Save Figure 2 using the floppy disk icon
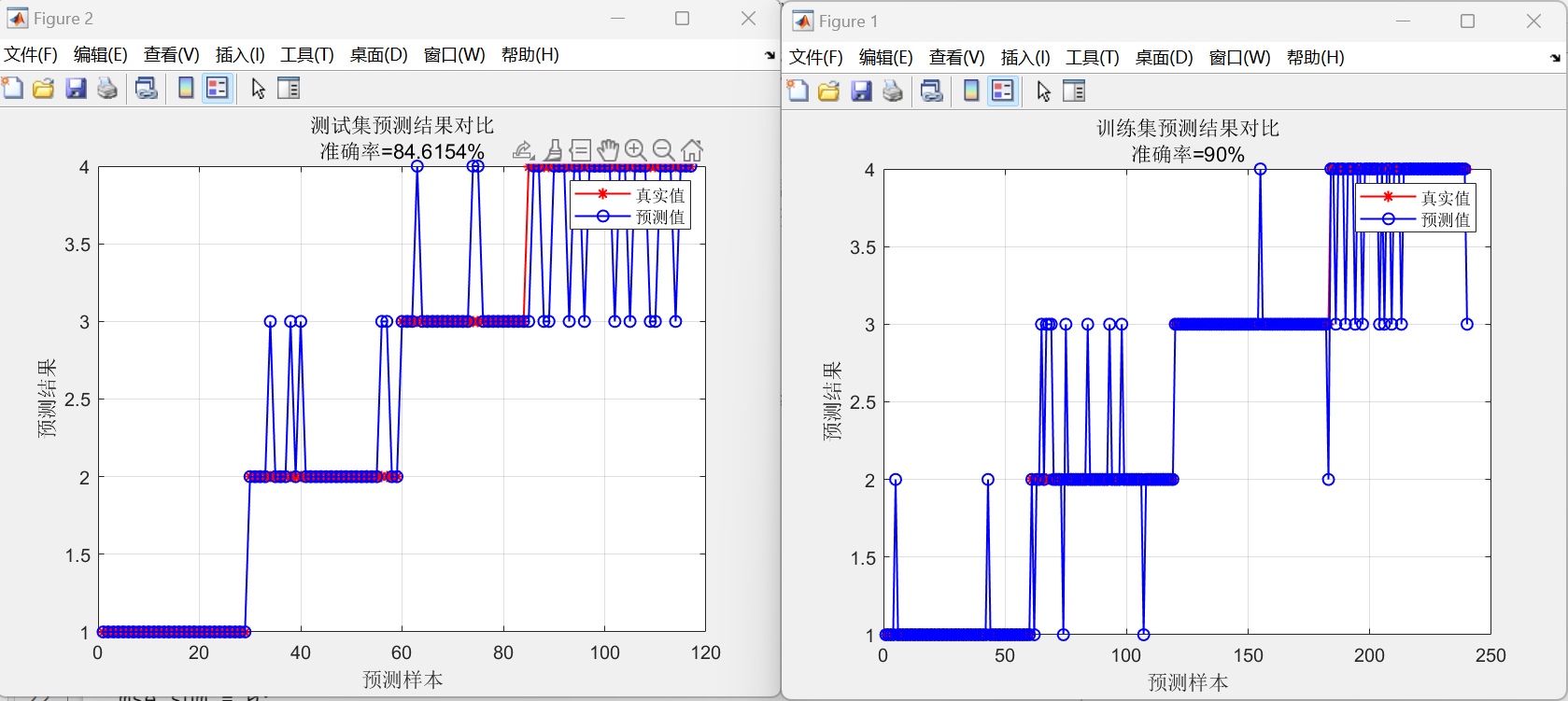1568x701 pixels. coord(76,89)
